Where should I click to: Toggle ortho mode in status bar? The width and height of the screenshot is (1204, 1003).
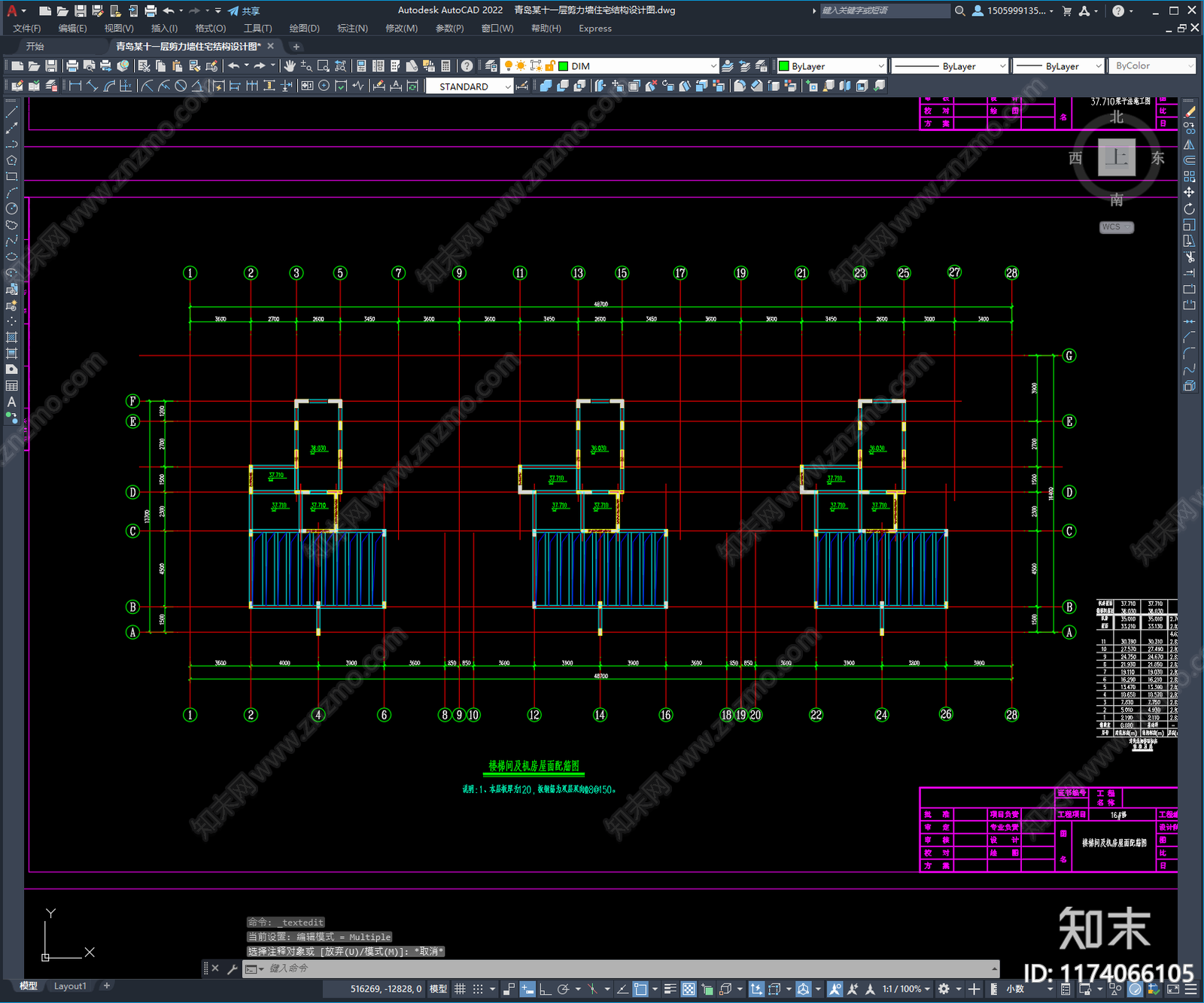click(x=544, y=989)
